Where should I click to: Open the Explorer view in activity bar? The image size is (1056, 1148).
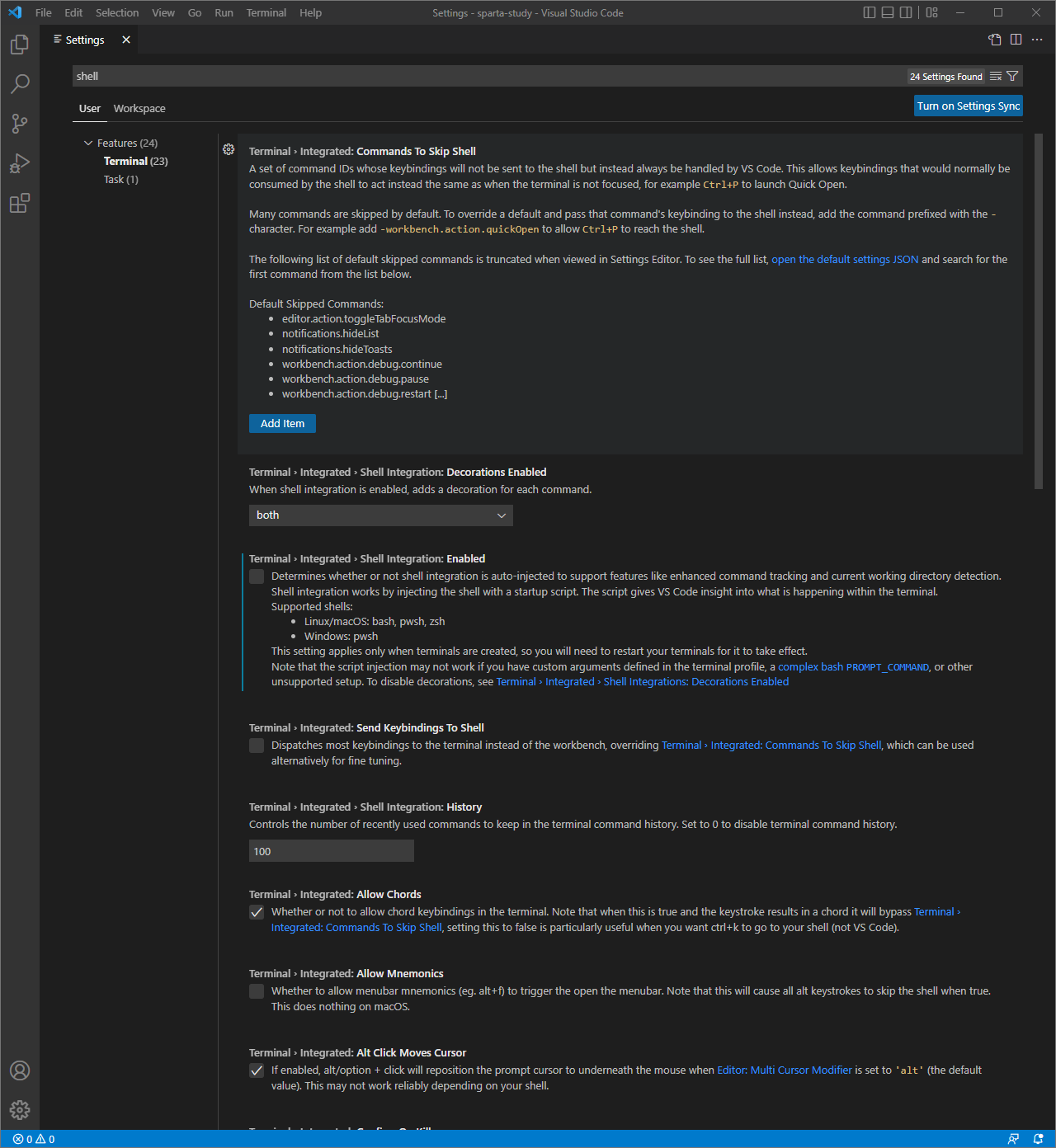click(x=20, y=45)
